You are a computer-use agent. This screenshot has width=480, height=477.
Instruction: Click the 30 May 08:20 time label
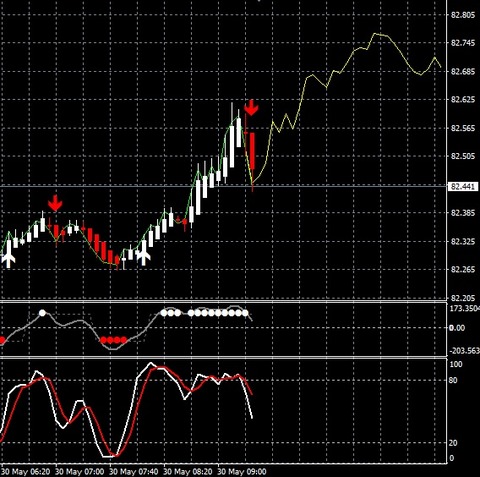188,472
